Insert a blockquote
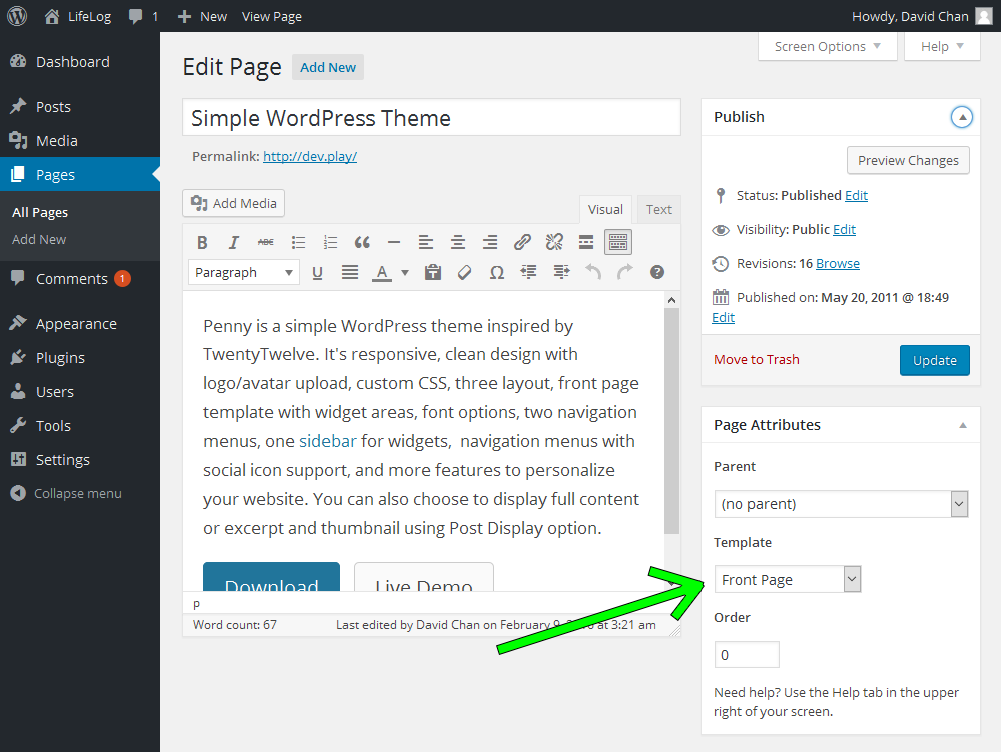The width and height of the screenshot is (1001, 752). point(362,241)
